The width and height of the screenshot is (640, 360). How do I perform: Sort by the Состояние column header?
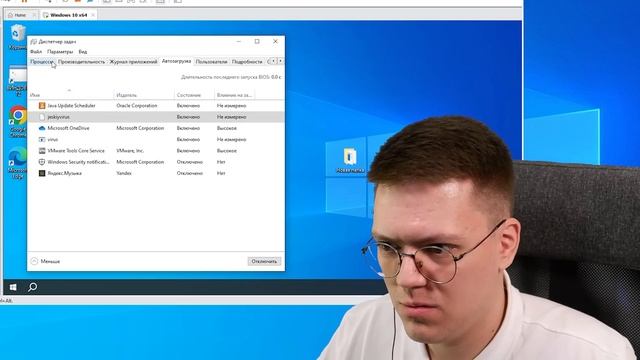194,94
